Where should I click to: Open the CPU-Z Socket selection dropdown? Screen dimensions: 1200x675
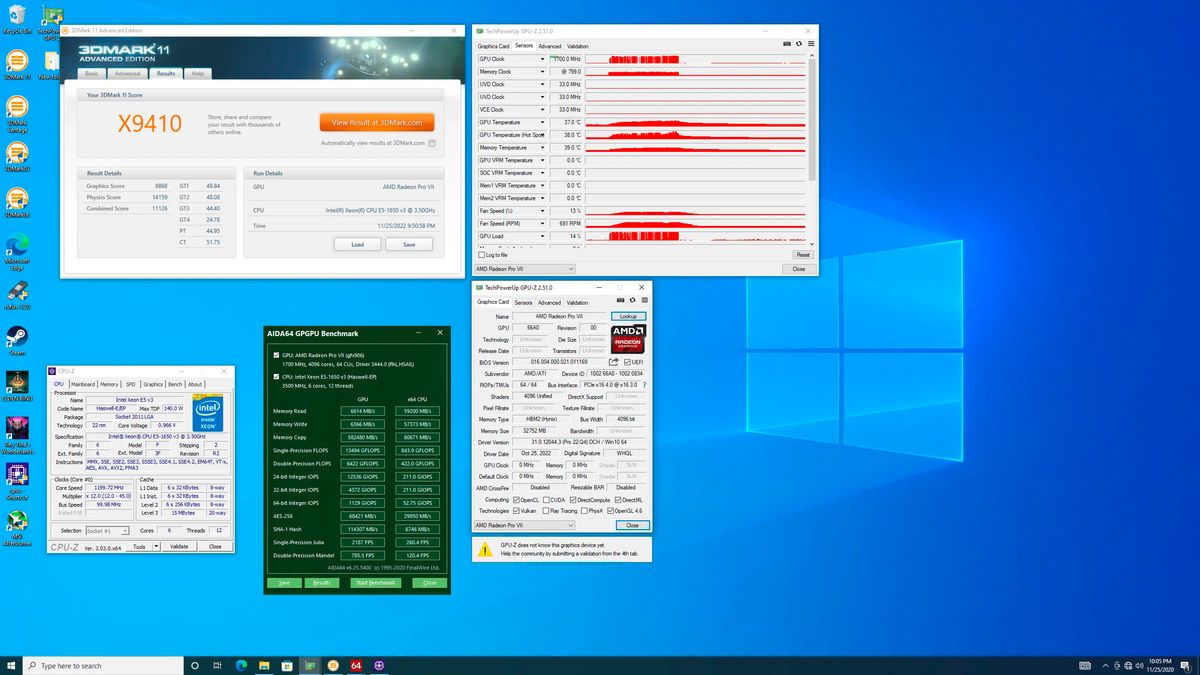point(107,530)
